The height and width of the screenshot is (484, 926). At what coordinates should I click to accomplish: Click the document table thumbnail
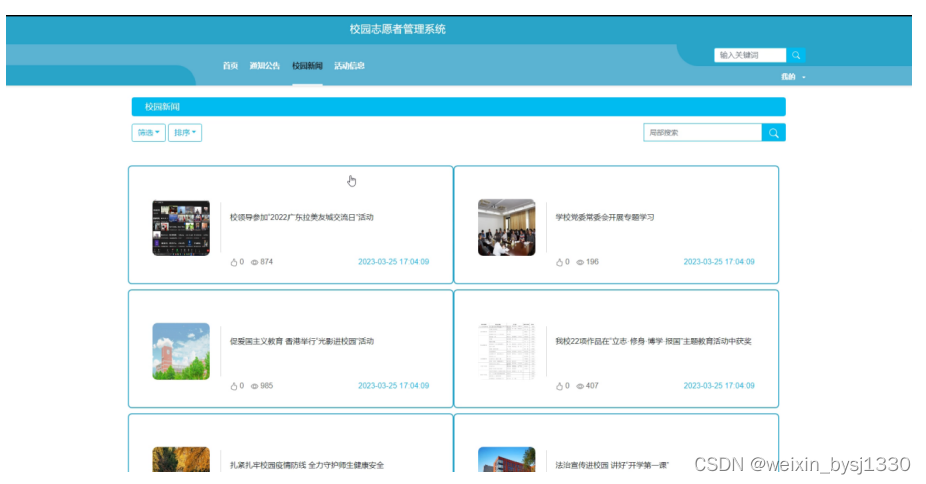point(507,351)
